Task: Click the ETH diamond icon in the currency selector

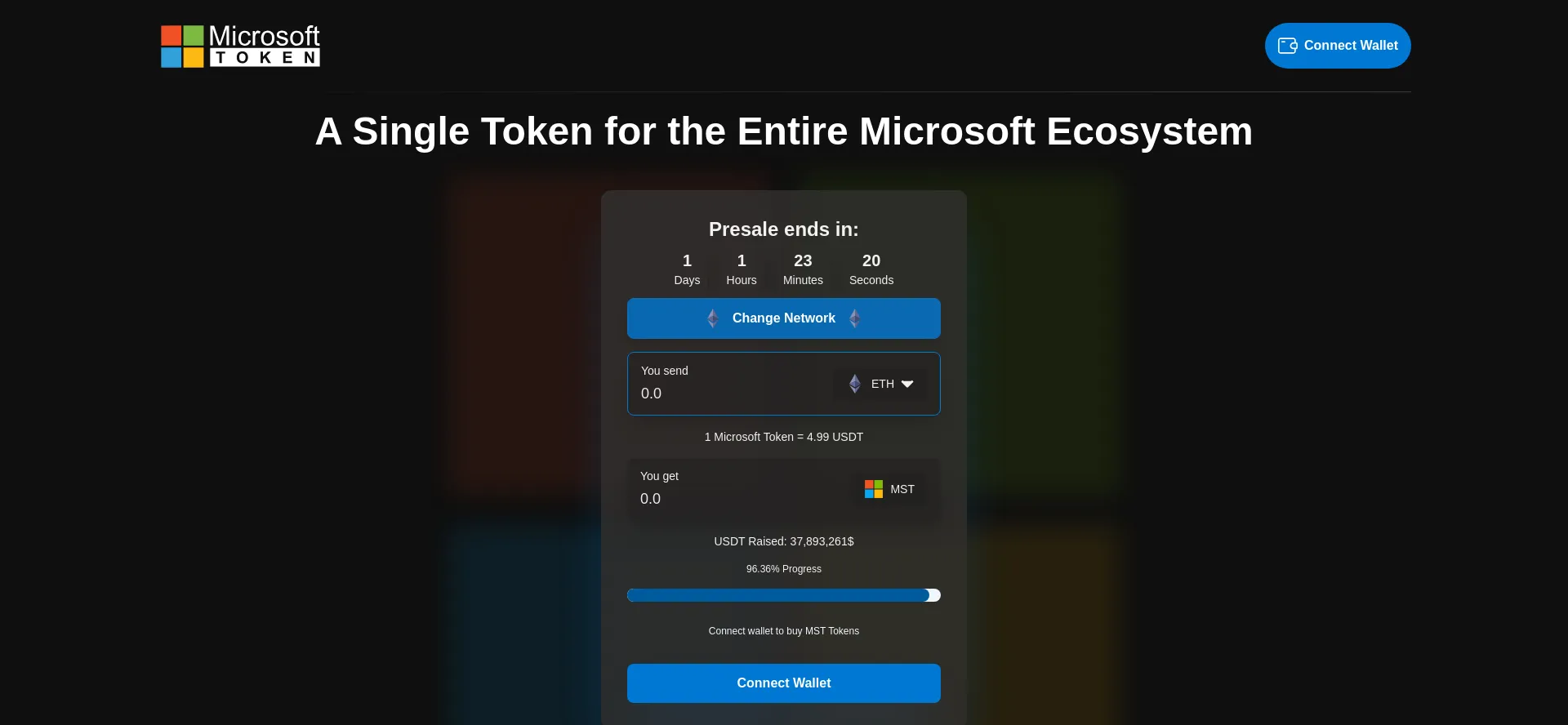Action: 855,384
